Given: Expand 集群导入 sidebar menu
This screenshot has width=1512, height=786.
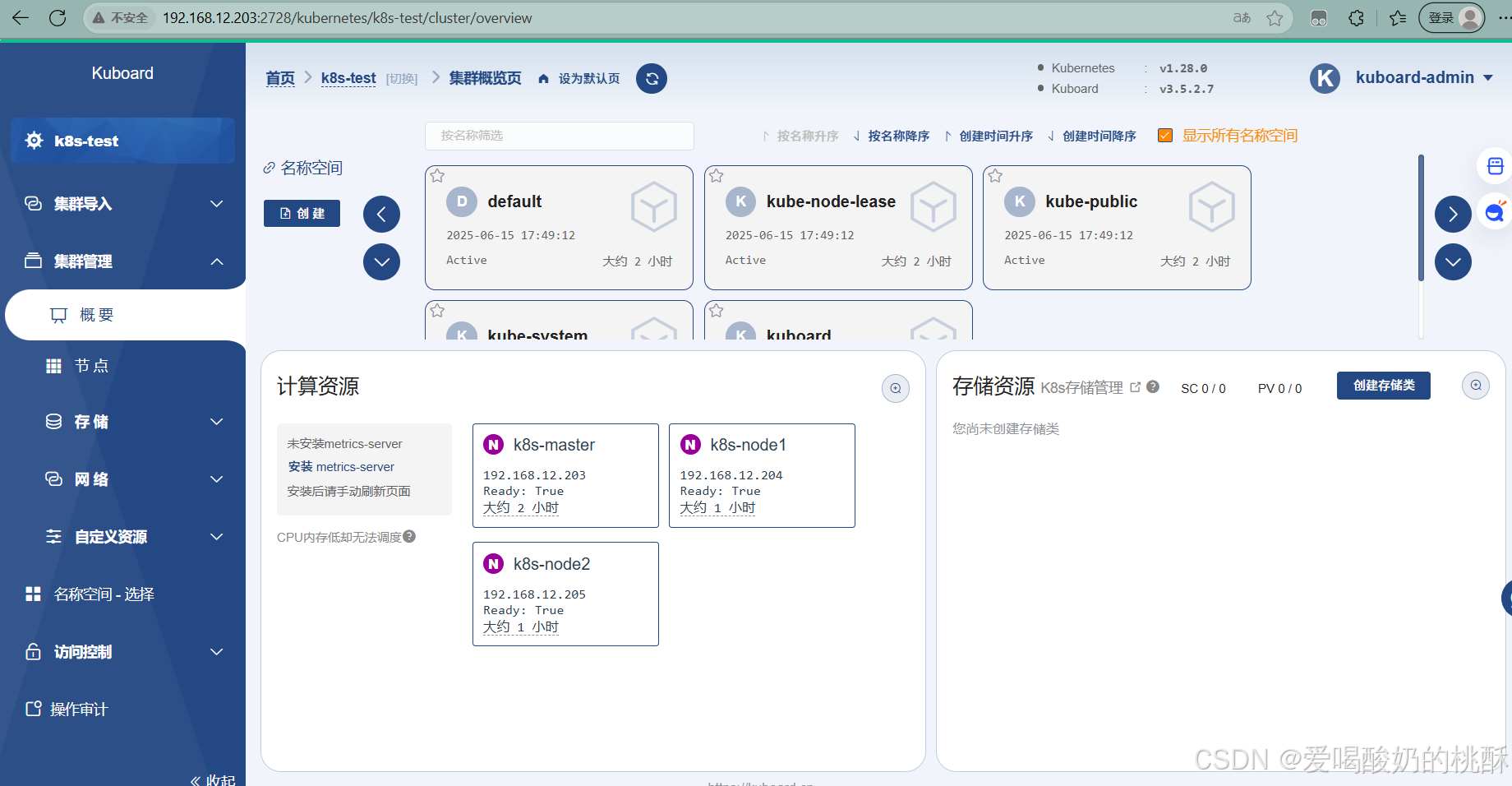Looking at the screenshot, I should (124, 204).
